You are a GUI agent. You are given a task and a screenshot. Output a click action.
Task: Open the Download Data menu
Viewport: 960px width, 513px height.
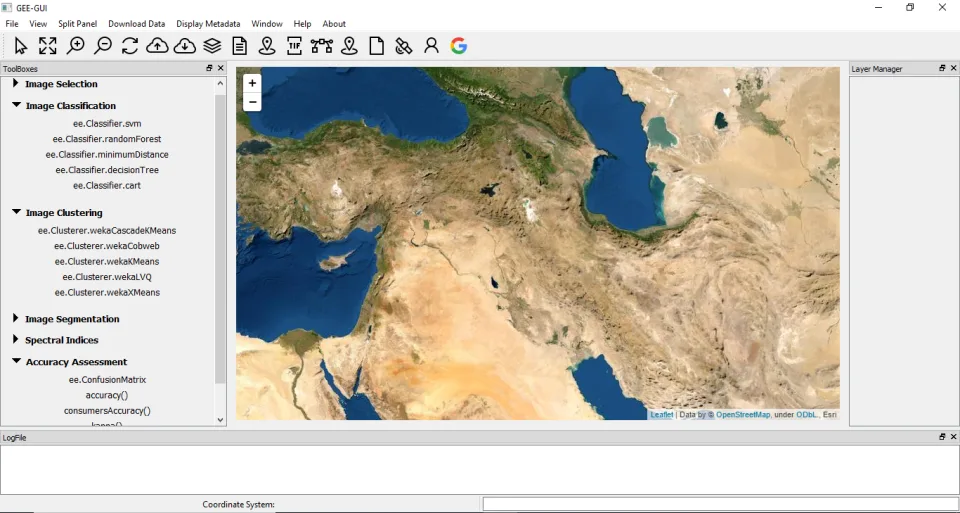pyautogui.click(x=137, y=24)
